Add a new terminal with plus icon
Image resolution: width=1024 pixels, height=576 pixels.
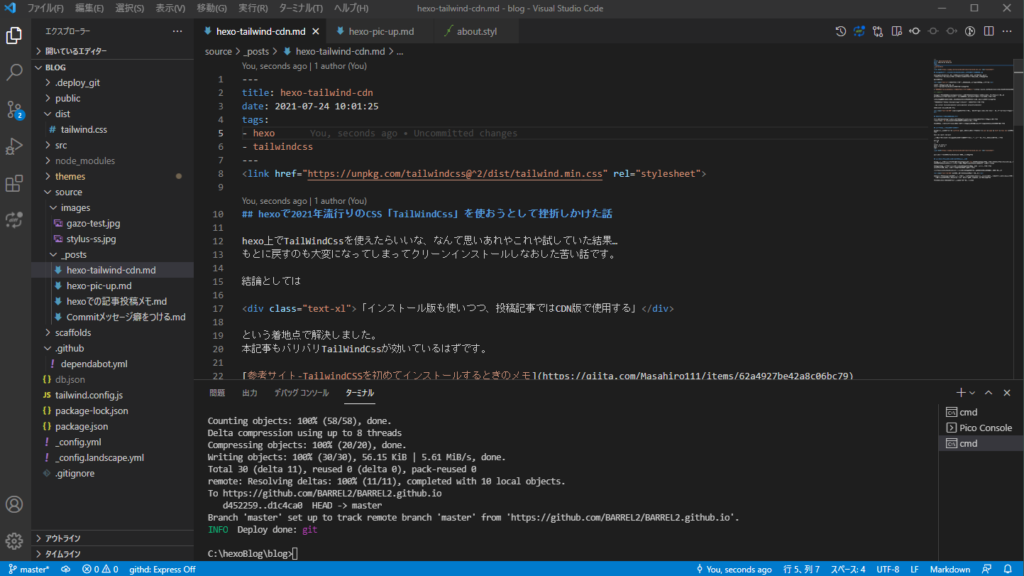[x=961, y=392]
